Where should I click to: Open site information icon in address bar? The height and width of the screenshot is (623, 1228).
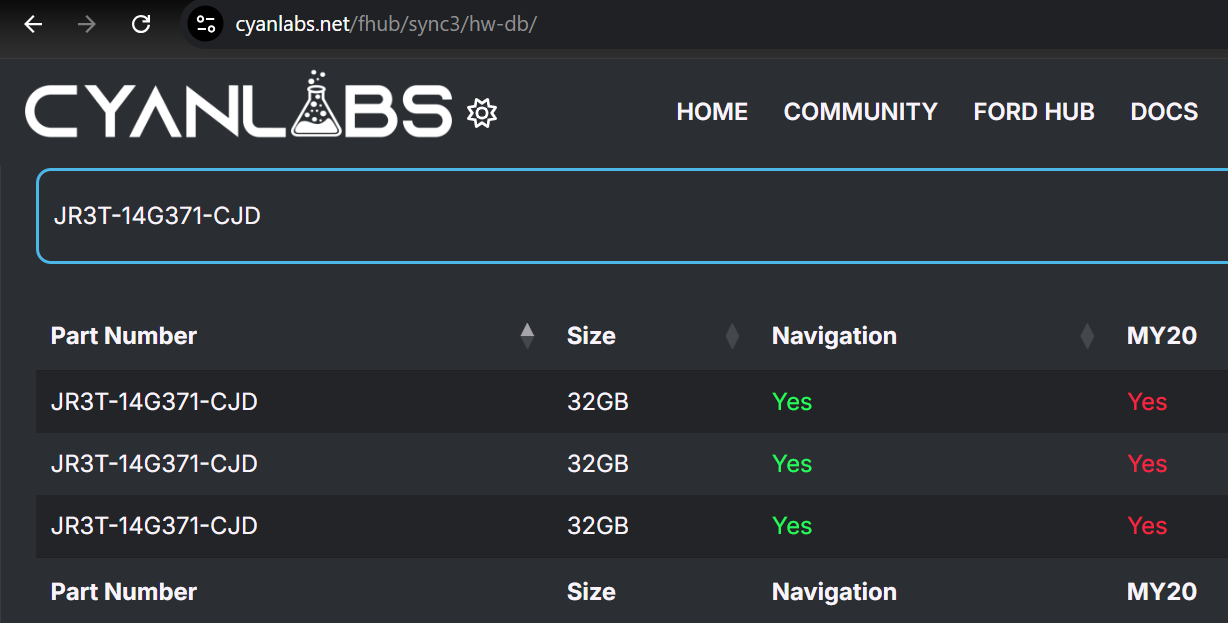point(205,24)
